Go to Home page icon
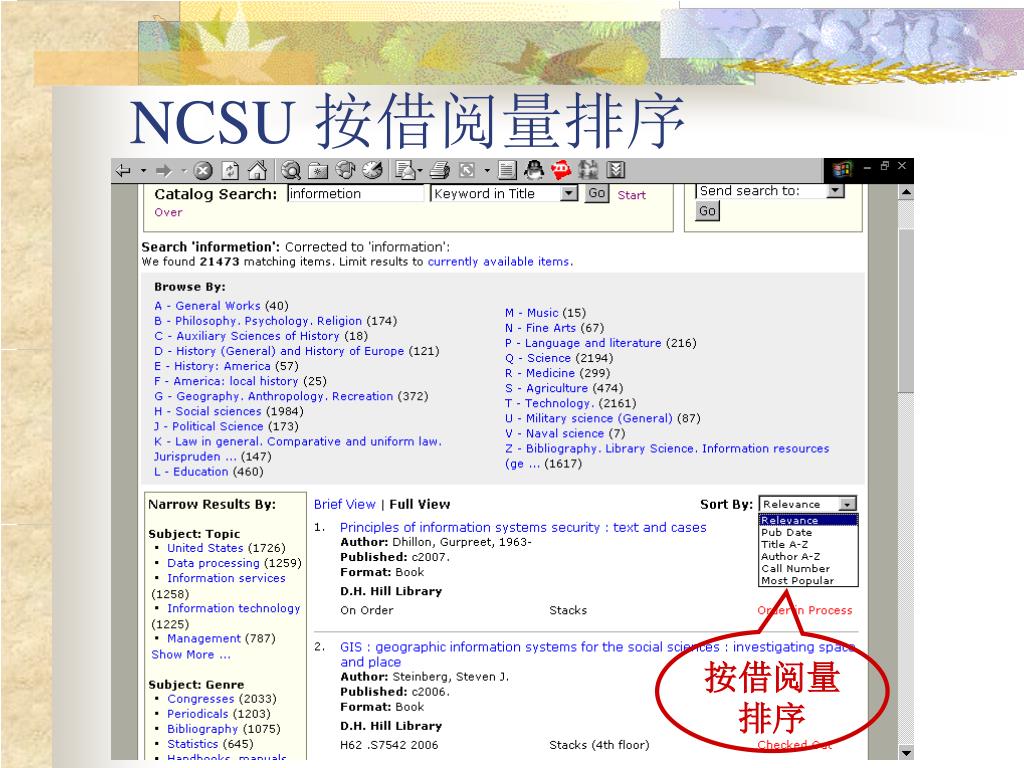The width and height of the screenshot is (1024, 768). [257, 170]
